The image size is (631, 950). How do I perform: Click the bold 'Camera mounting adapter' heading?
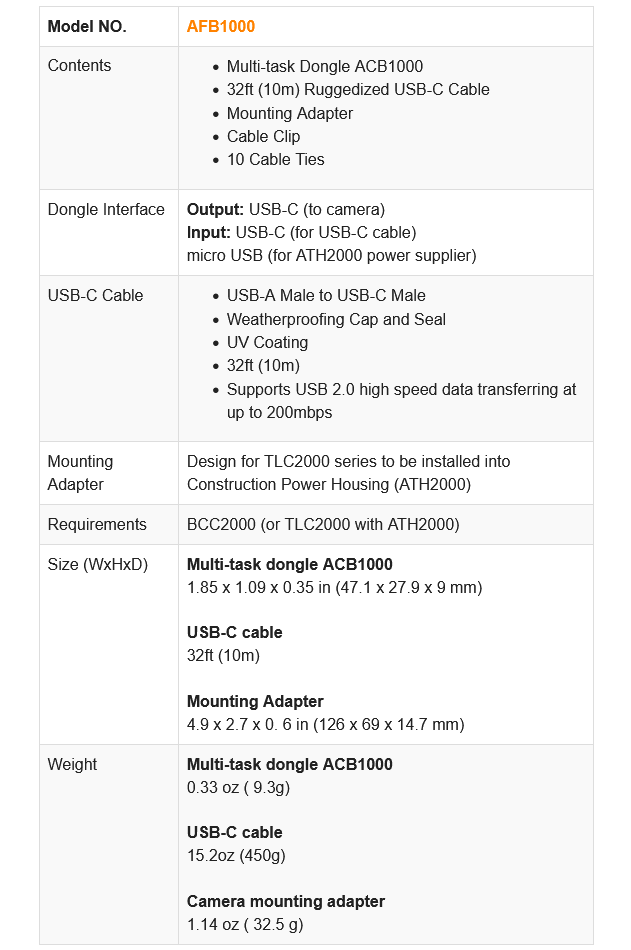[x=285, y=901]
